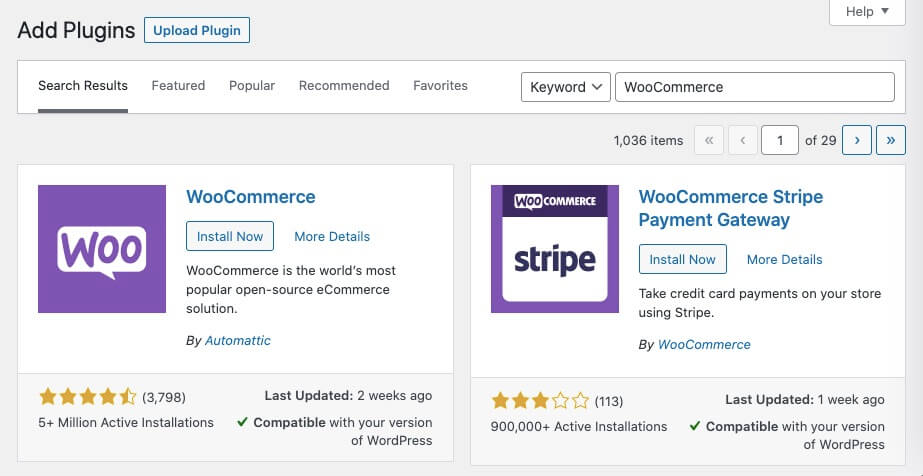Go to next page of results
The height and width of the screenshot is (476, 923).
[856, 140]
